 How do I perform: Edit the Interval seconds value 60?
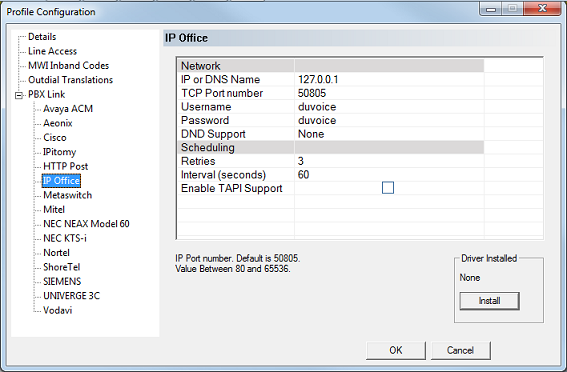389,175
